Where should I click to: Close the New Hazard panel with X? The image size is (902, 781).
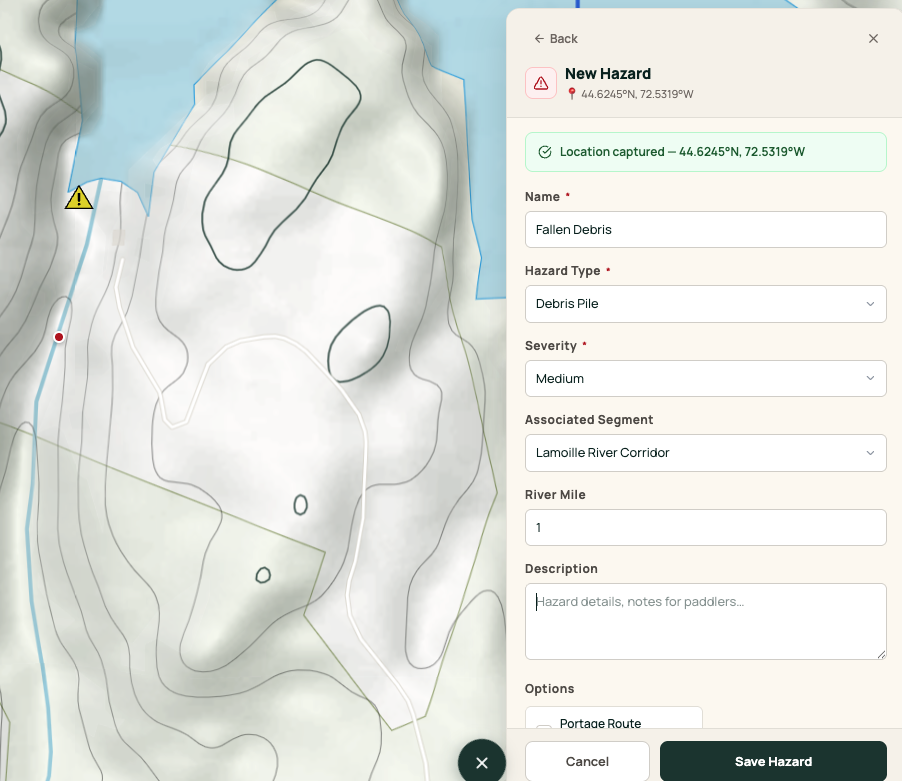873,39
